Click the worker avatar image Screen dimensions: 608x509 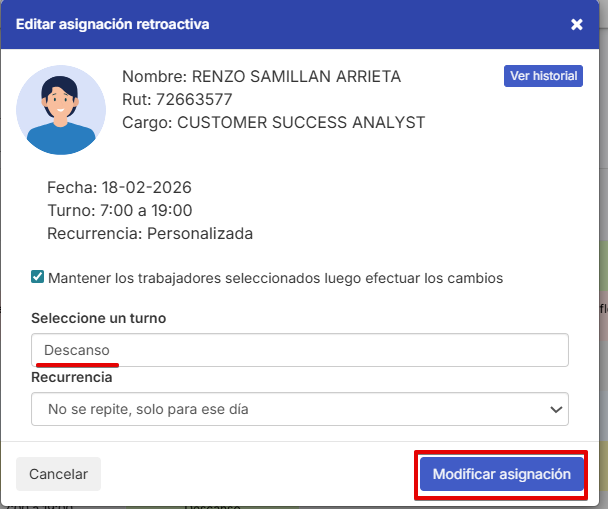tap(61, 109)
